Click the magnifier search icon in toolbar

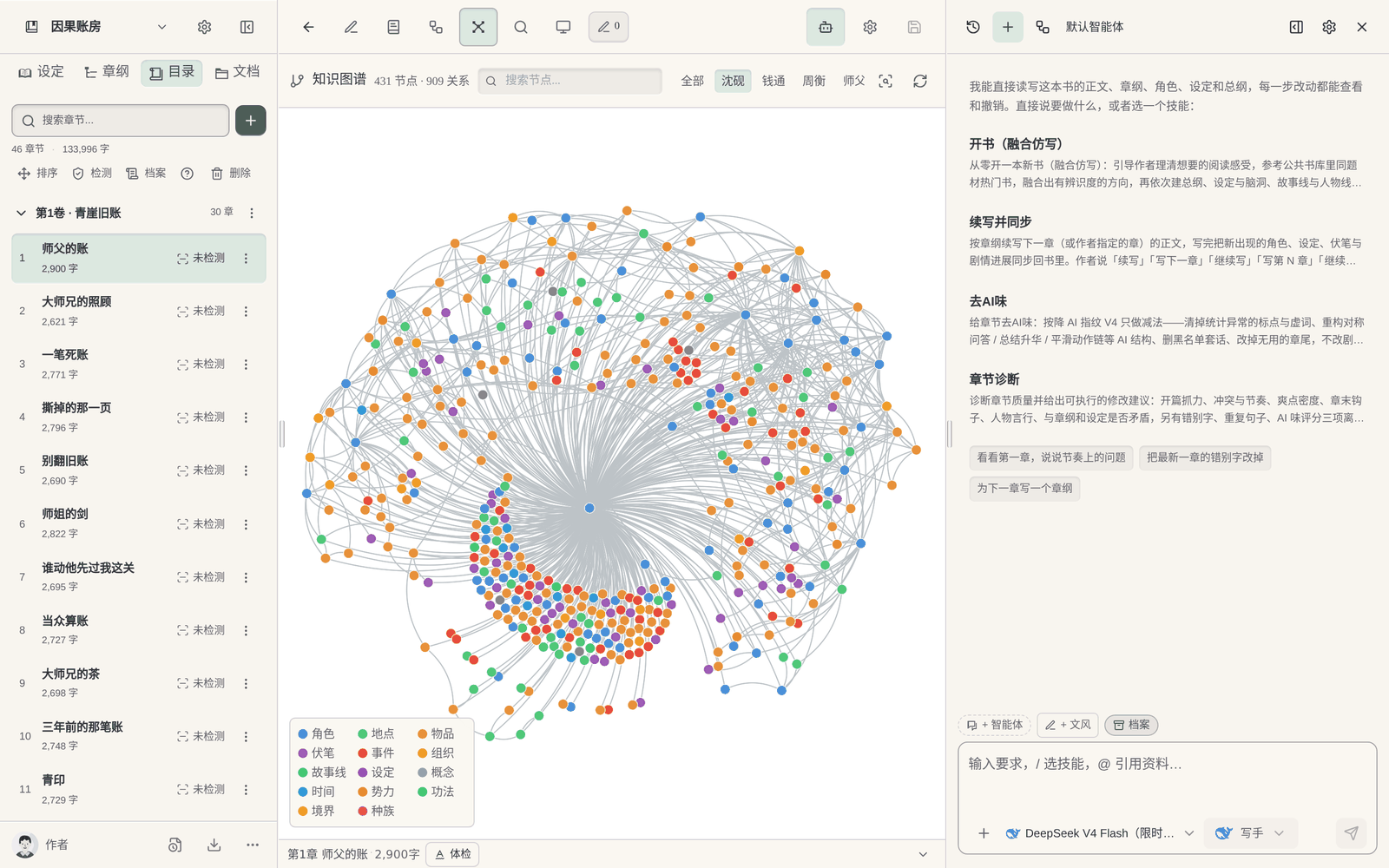tap(521, 27)
